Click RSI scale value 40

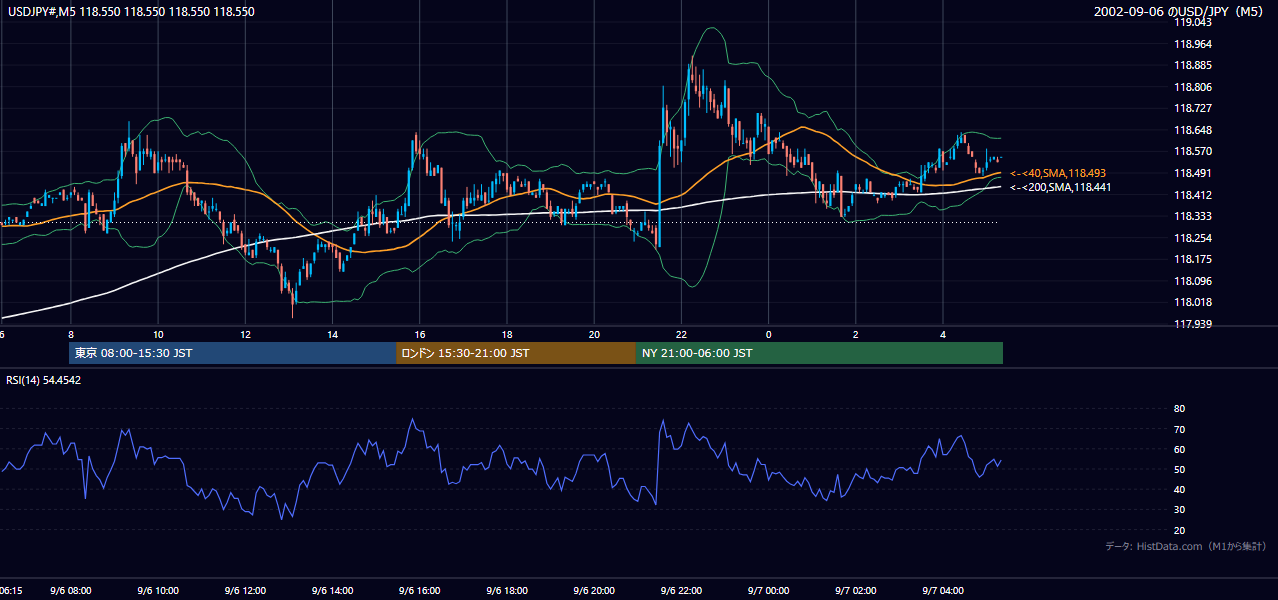pyautogui.click(x=1179, y=489)
